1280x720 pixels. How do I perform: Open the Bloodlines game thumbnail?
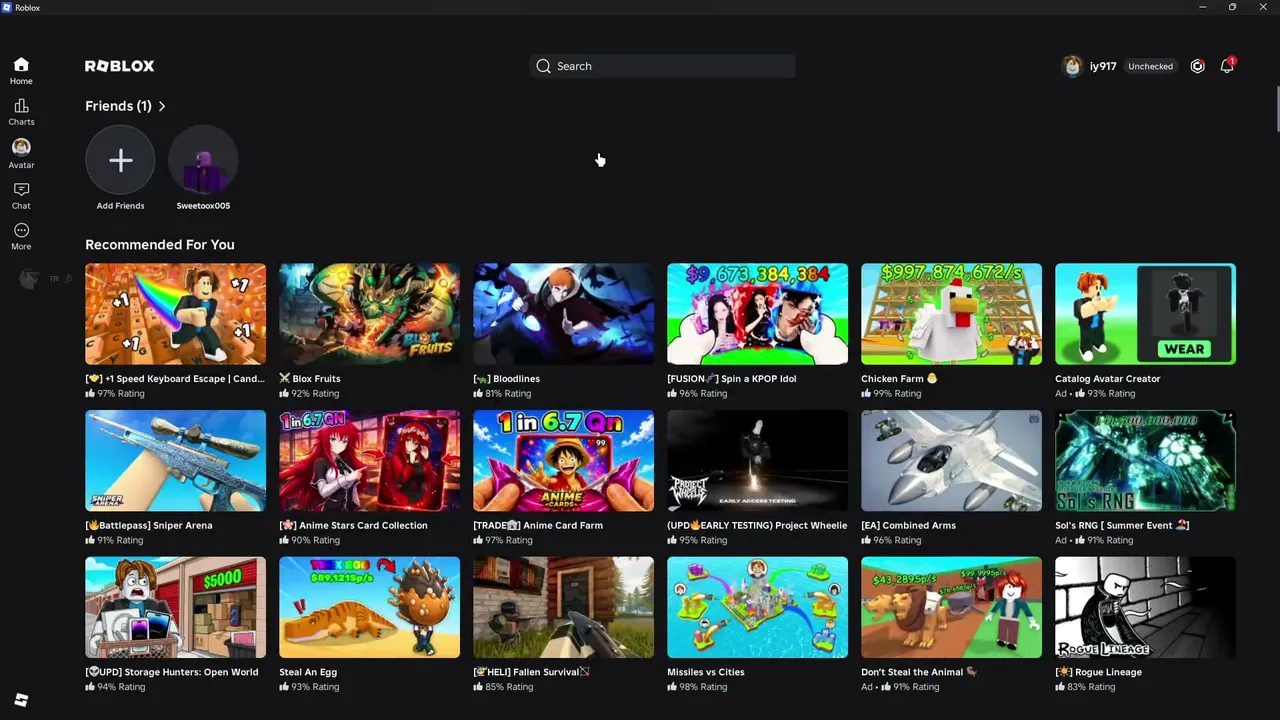tap(563, 314)
